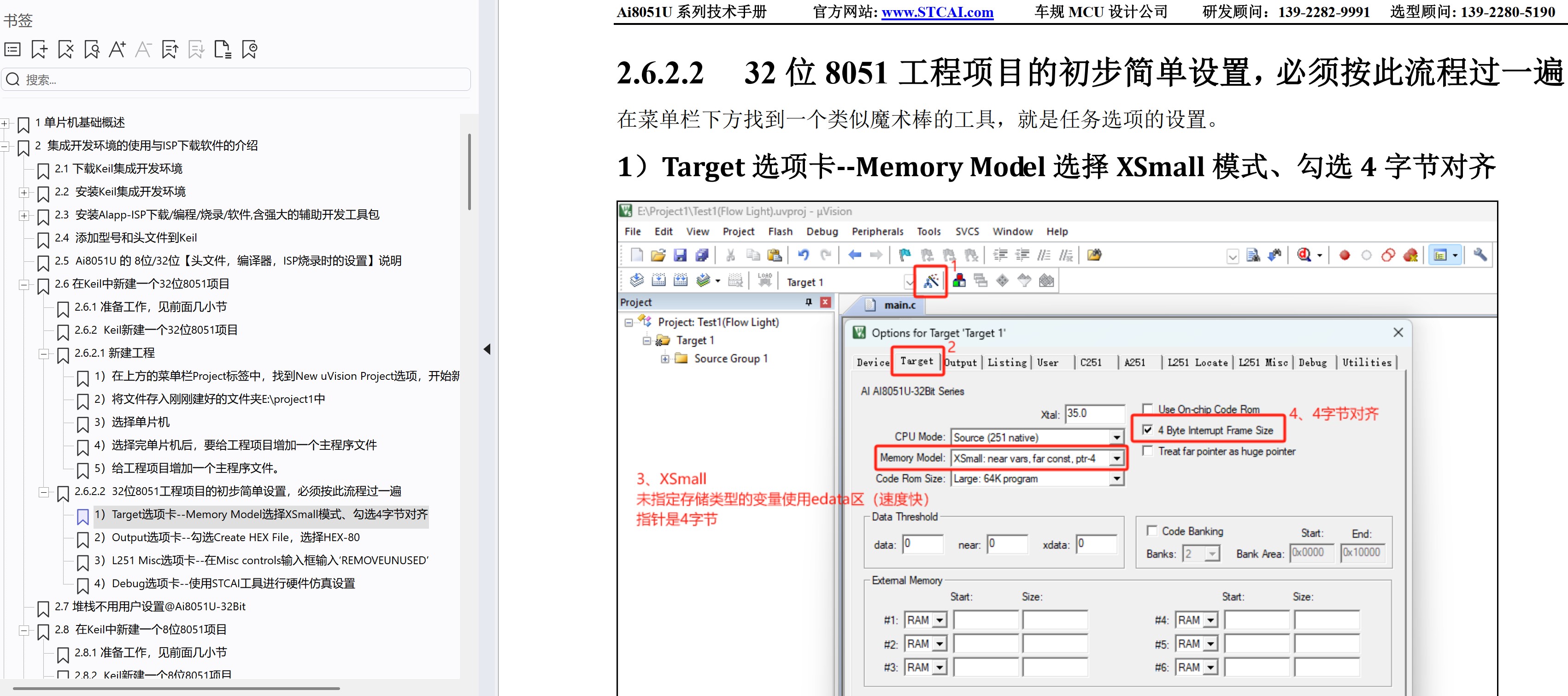Screen dimensions: 1568x696
Task: Switch to the L251 Misc tab
Action: 1263,362
